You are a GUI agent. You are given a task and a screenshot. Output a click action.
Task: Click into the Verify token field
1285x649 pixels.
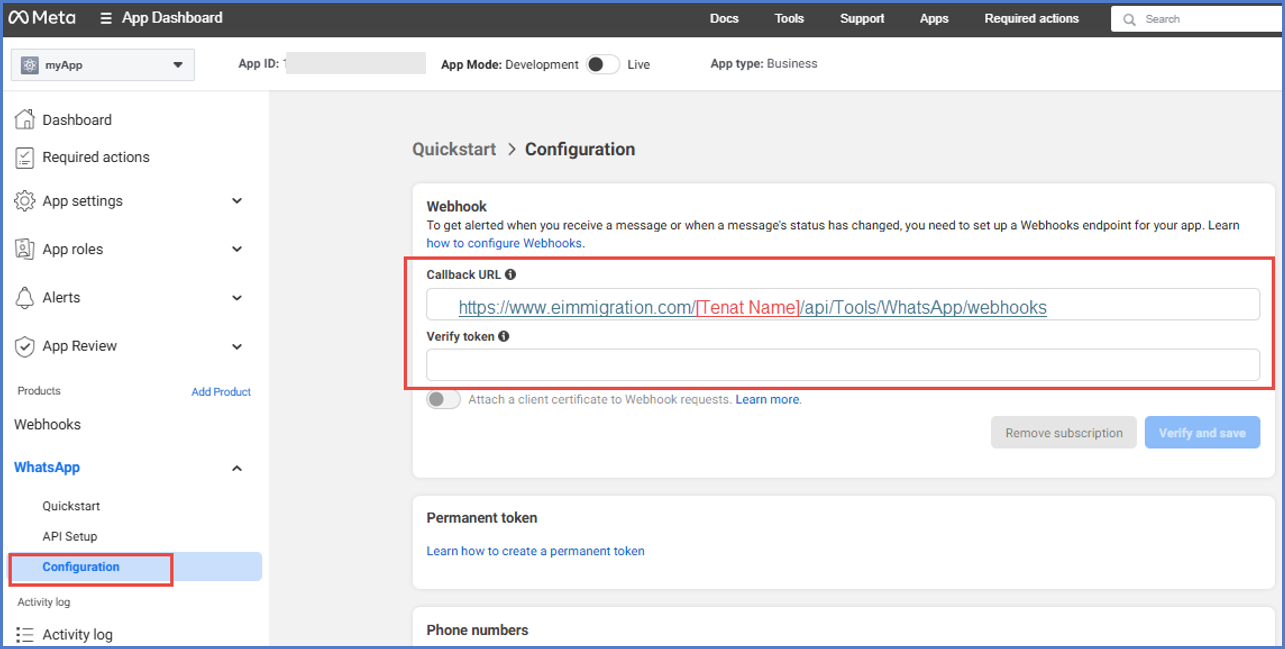pyautogui.click(x=842, y=365)
